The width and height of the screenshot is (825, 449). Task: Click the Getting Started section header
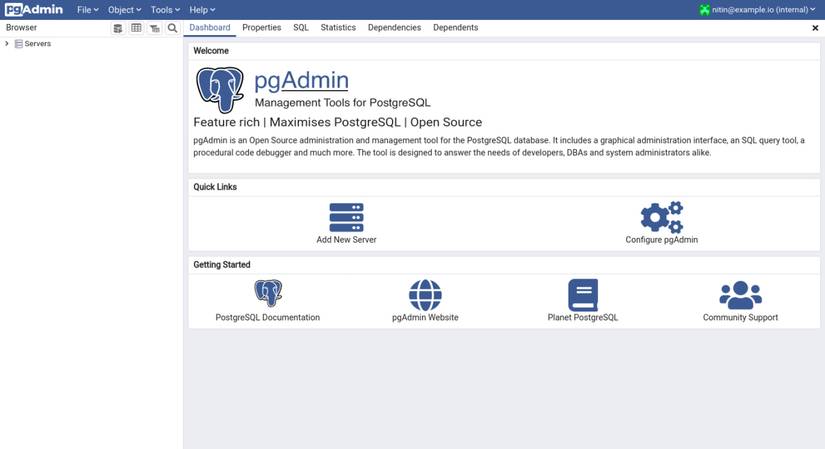222,265
